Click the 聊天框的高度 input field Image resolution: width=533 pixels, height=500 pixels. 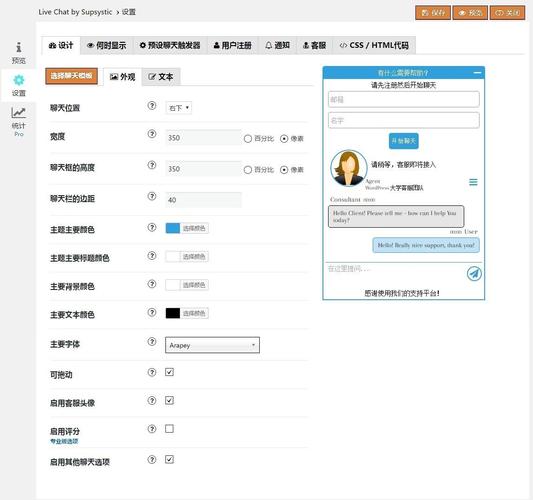[x=203, y=169]
